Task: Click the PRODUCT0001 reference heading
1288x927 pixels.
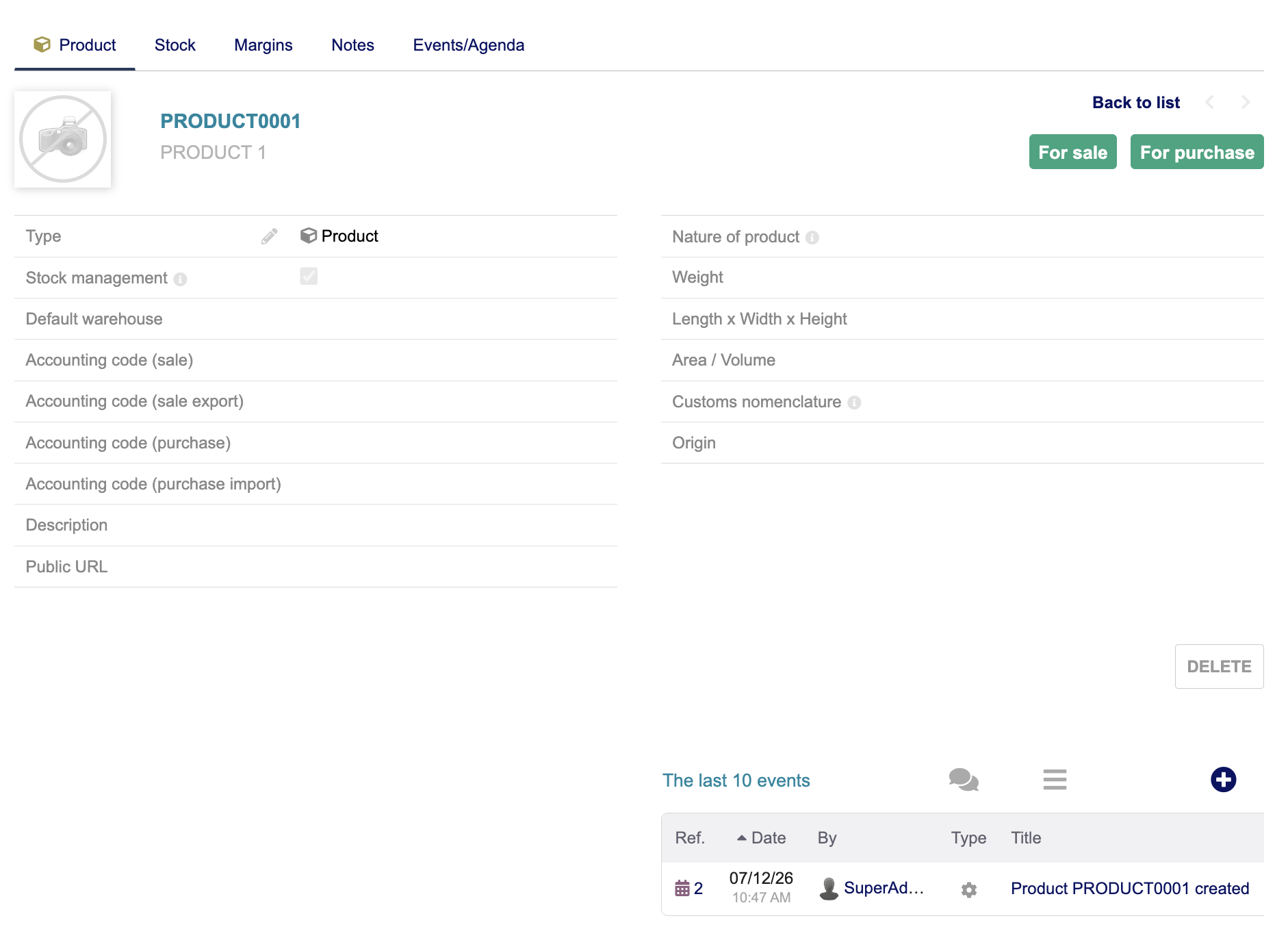Action: pyautogui.click(x=231, y=121)
